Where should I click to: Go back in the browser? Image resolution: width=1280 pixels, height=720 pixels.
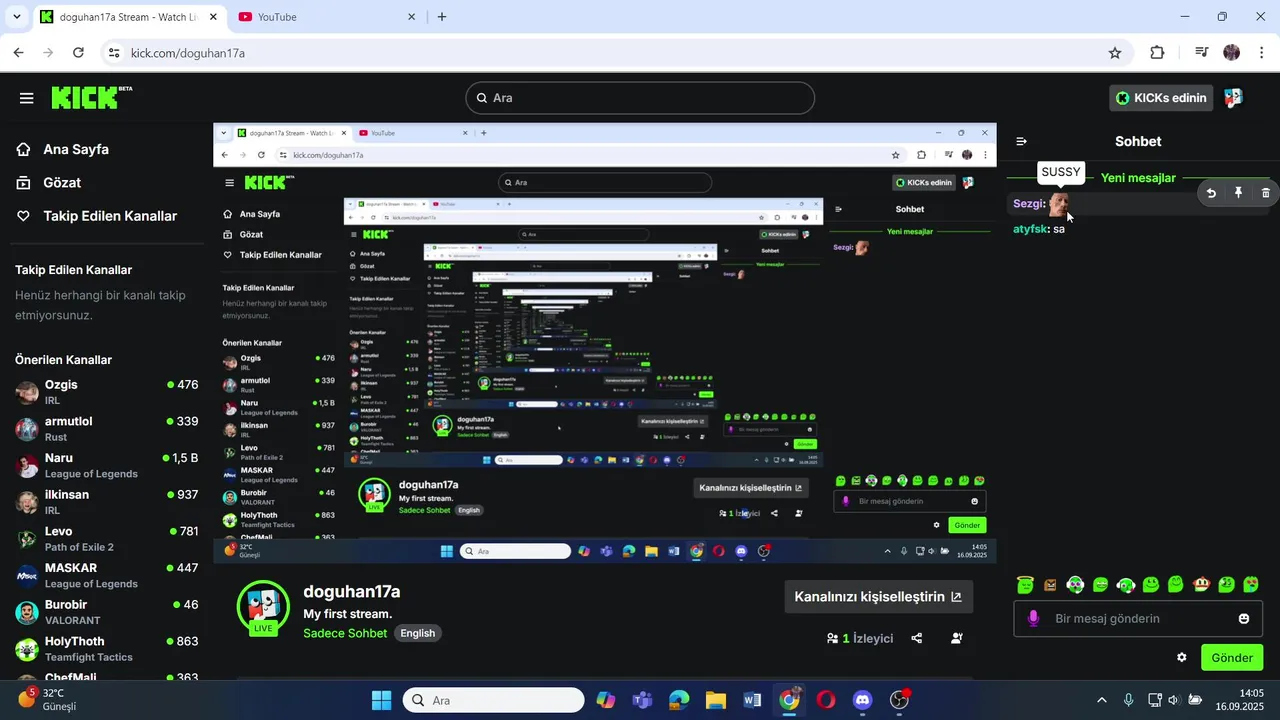19,53
